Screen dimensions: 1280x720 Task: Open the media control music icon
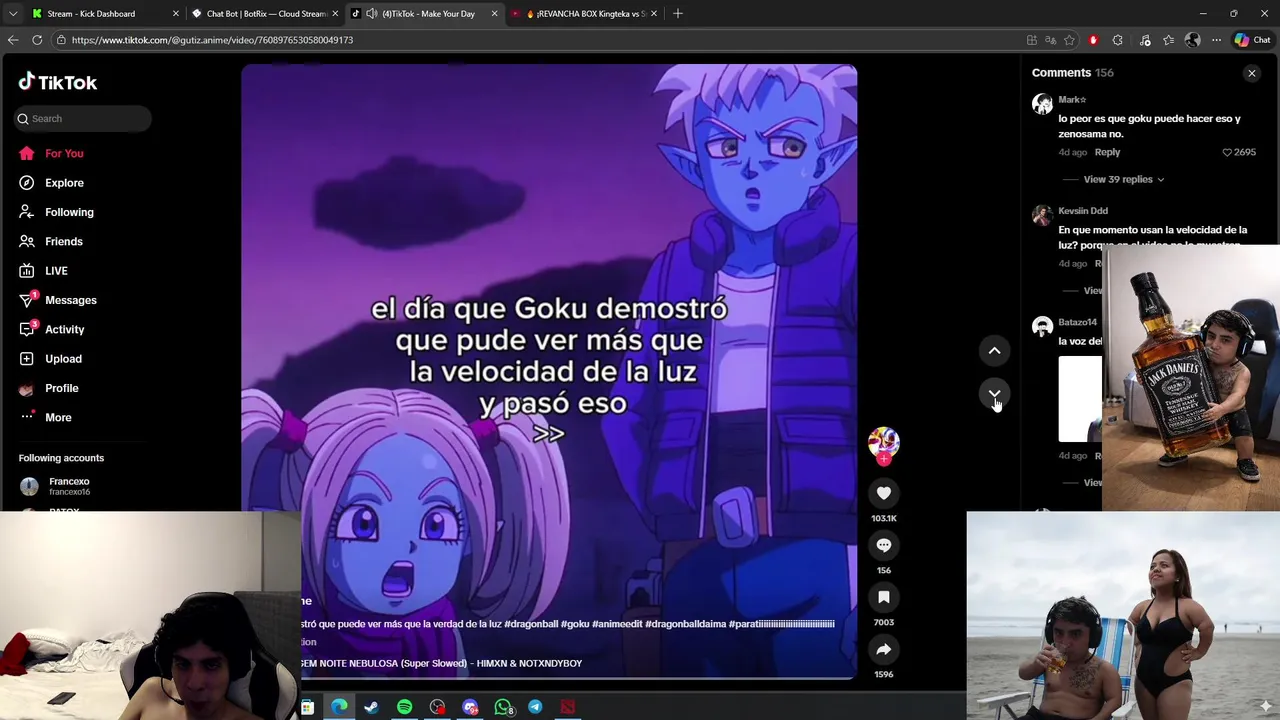click(x=1145, y=40)
